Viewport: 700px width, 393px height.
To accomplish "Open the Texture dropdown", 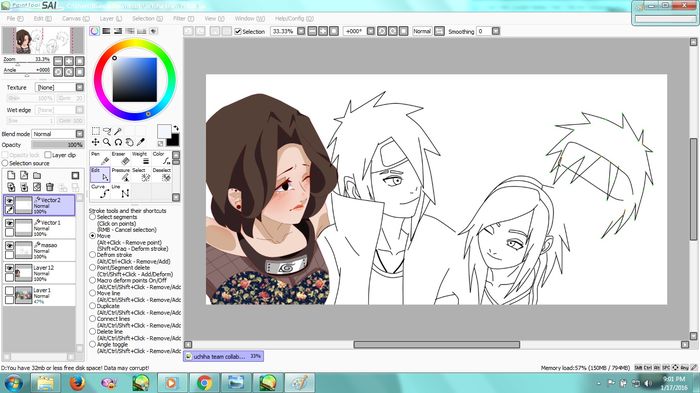I will [79, 87].
